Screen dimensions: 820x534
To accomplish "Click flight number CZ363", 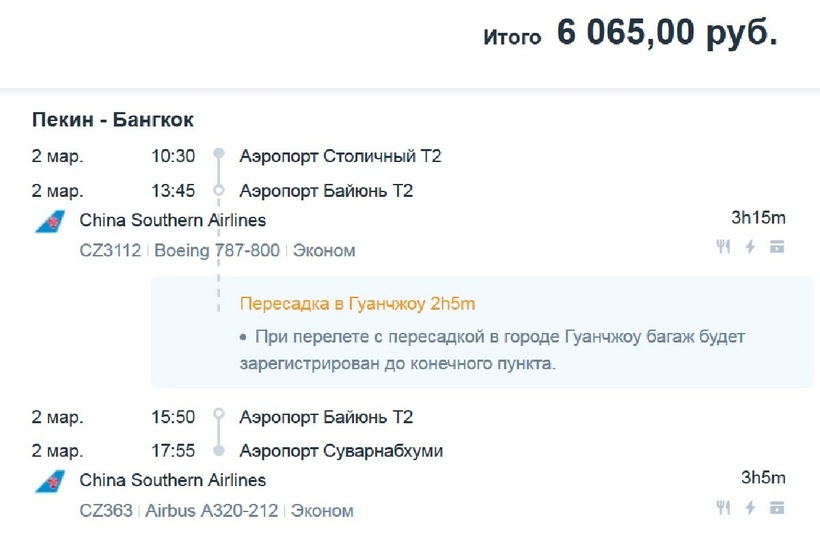I will 106,511.
